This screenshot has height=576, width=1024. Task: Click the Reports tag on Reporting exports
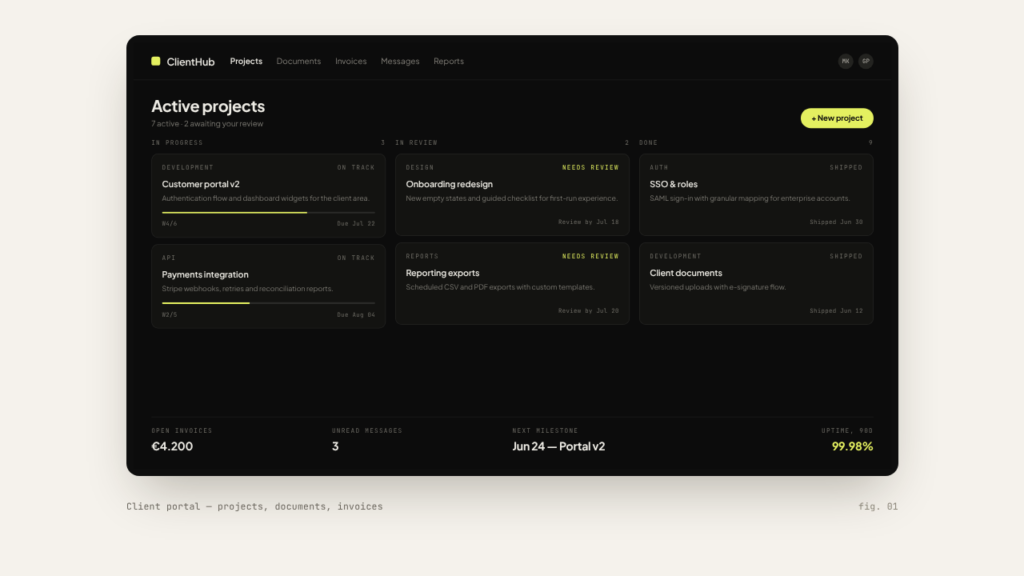click(422, 257)
